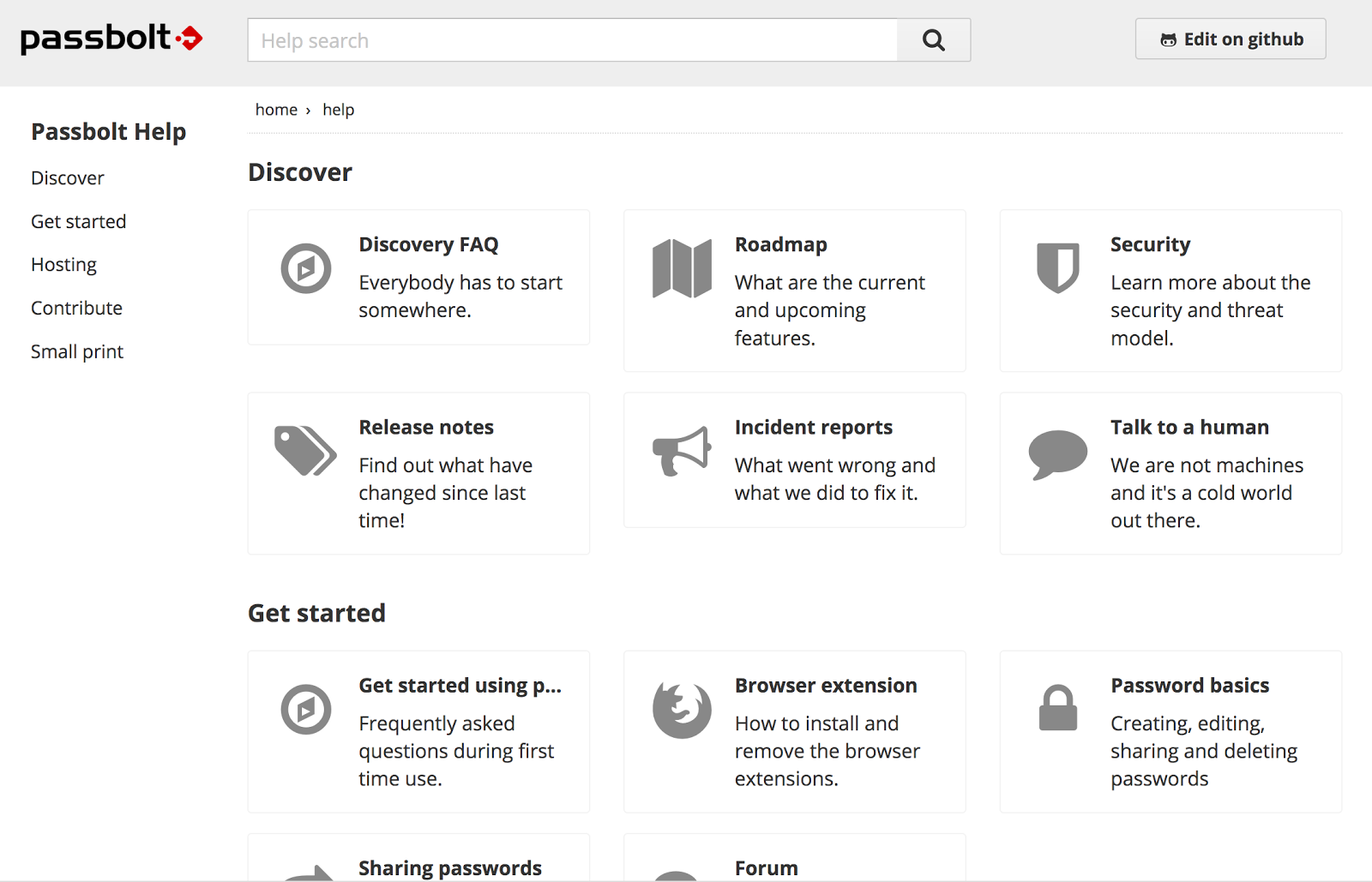Click the Password basics padlock icon

pos(1058,708)
